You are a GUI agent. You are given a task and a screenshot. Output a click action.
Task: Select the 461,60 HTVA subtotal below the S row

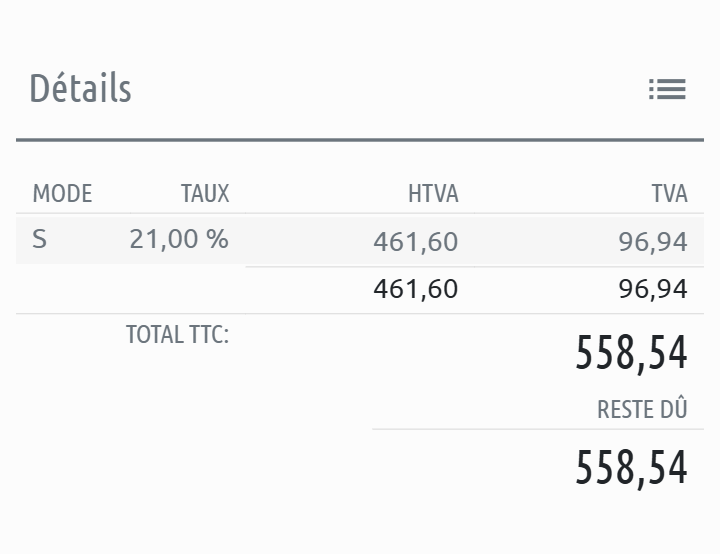pos(415,290)
